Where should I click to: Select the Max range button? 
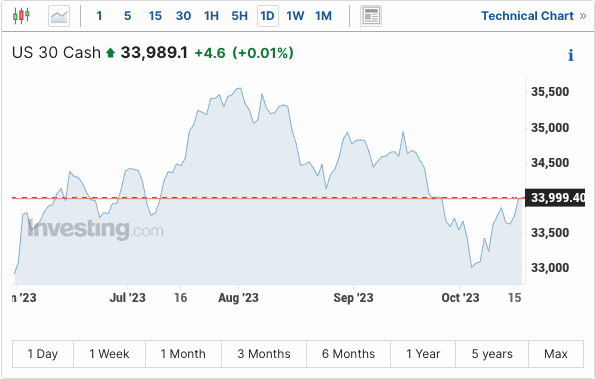click(556, 354)
